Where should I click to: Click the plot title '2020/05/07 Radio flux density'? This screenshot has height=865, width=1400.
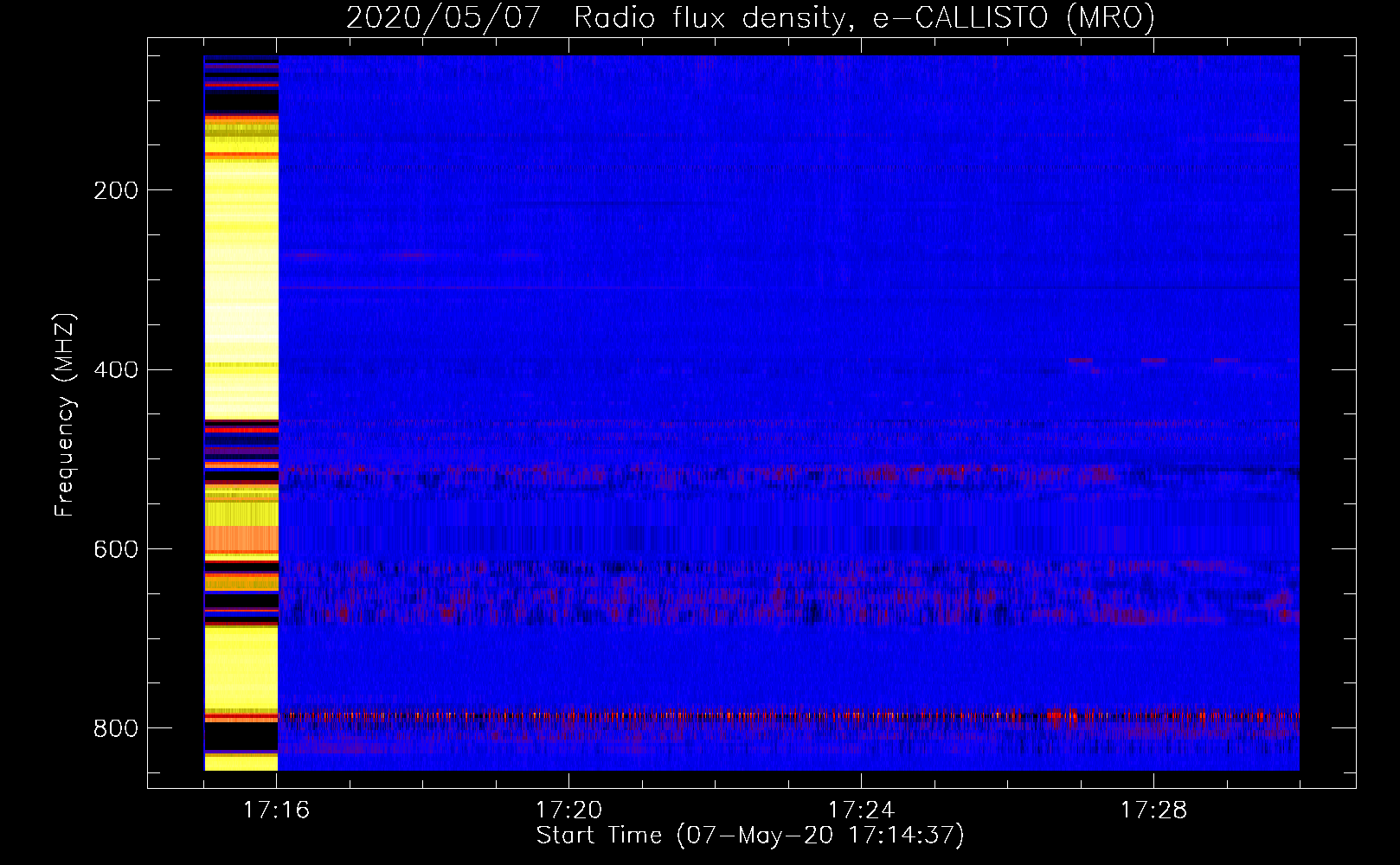coord(595,17)
